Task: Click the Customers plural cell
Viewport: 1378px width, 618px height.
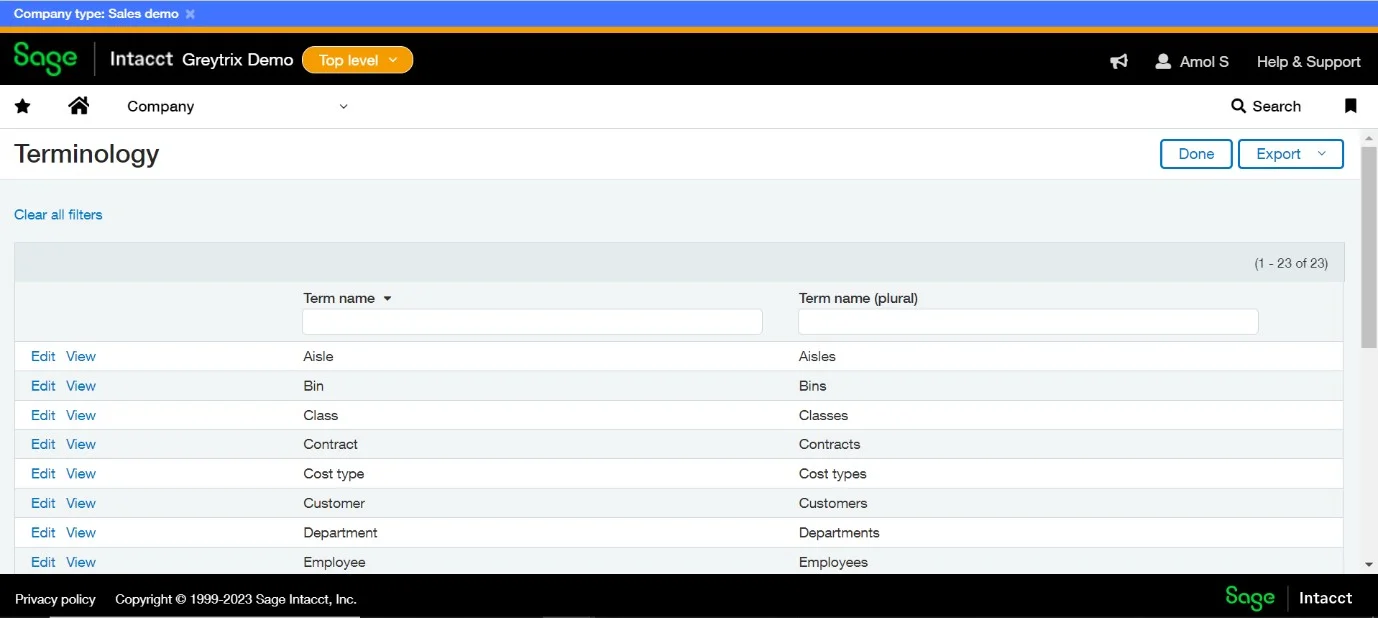Action: point(833,503)
